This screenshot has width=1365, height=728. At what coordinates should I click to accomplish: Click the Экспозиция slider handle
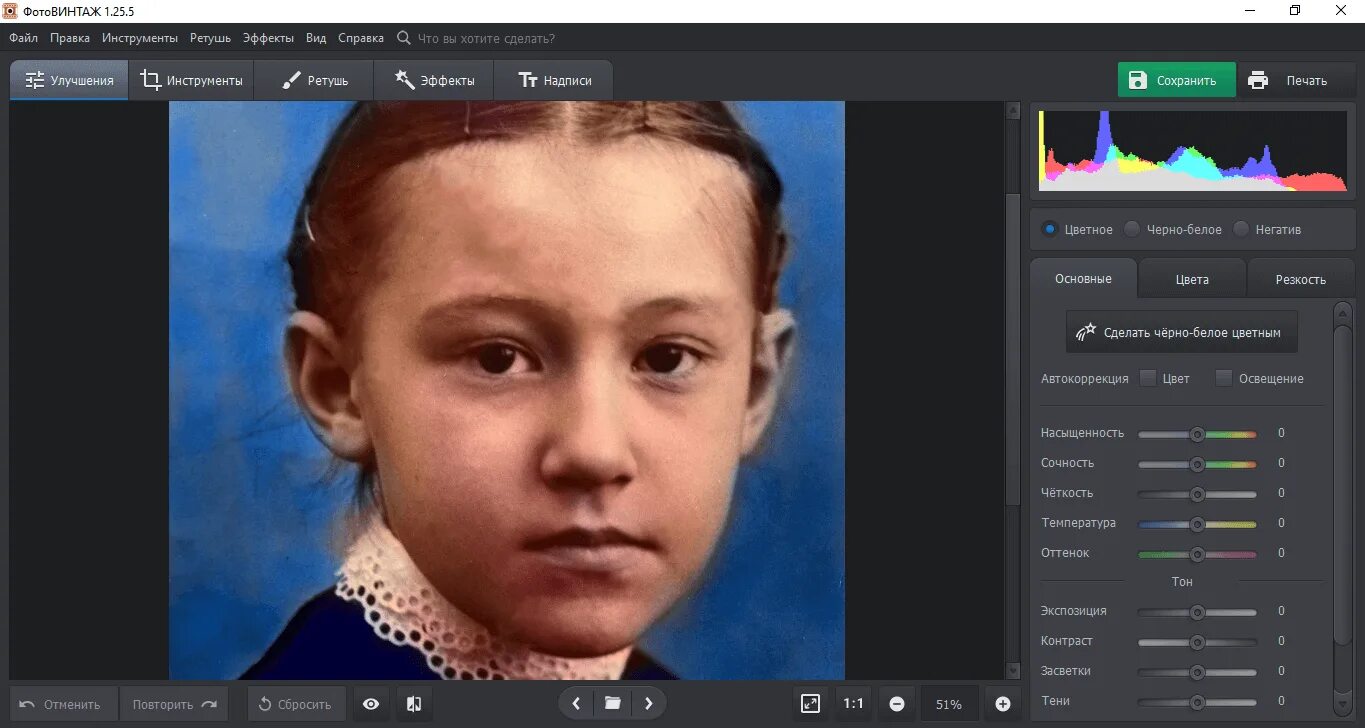point(1196,612)
